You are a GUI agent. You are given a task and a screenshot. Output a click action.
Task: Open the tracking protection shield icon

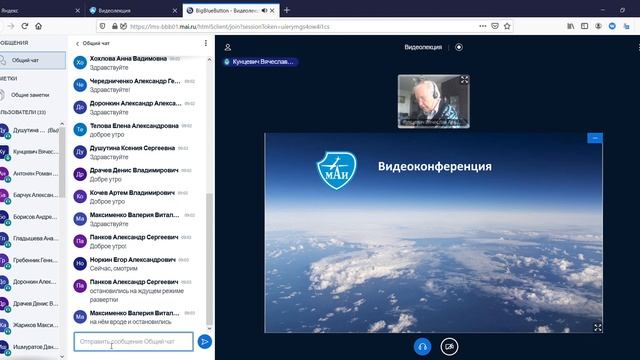(102, 27)
